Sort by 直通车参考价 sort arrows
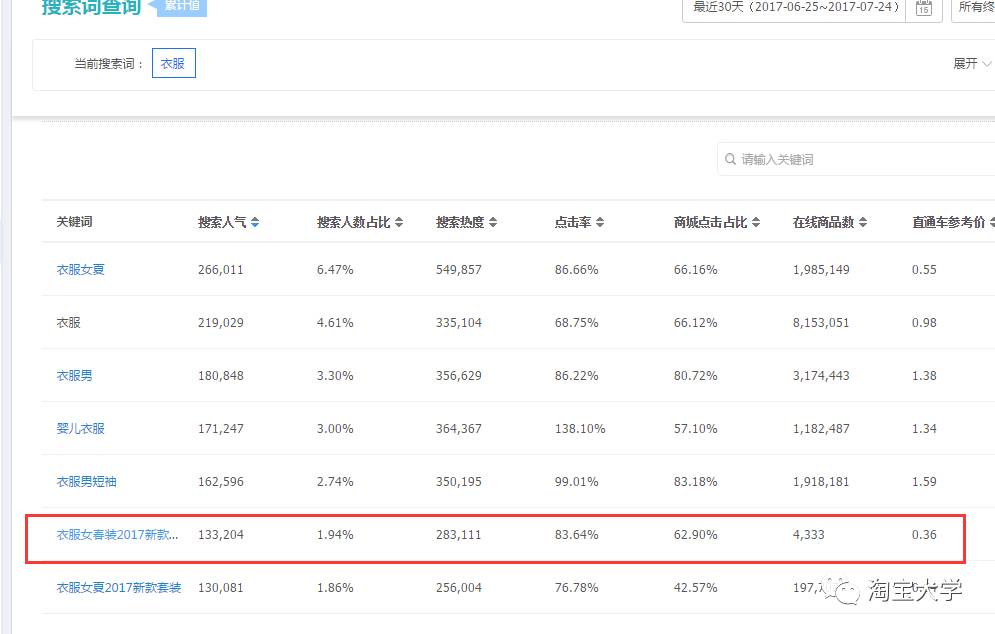The image size is (995, 634). point(992,223)
